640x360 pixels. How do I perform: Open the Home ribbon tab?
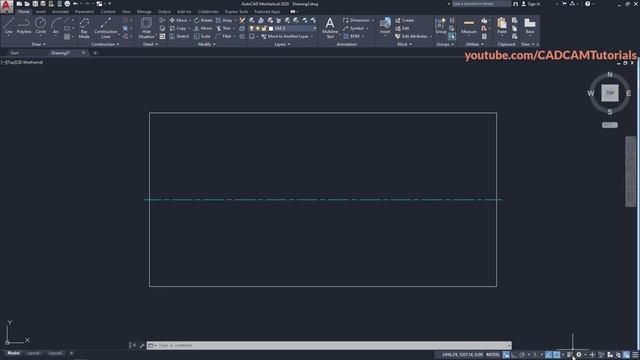pos(24,12)
